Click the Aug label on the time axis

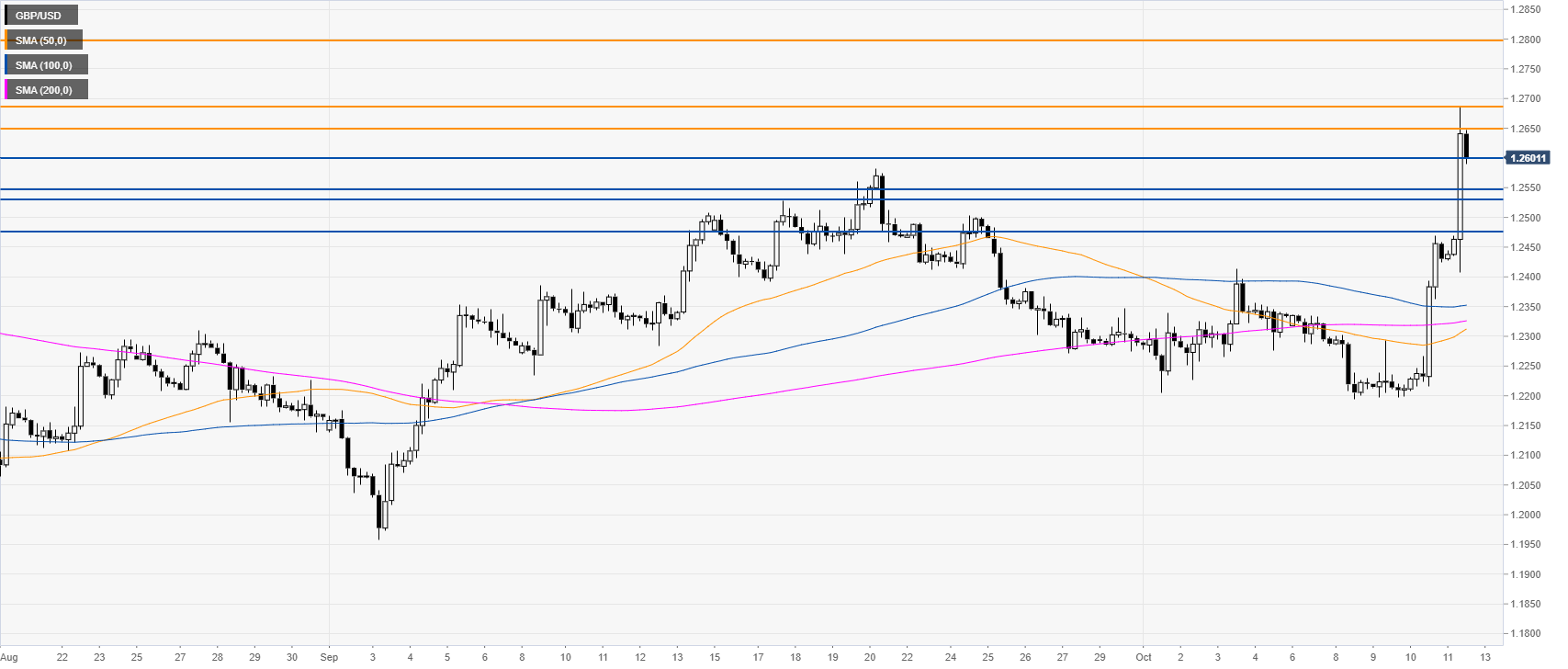click(9, 657)
